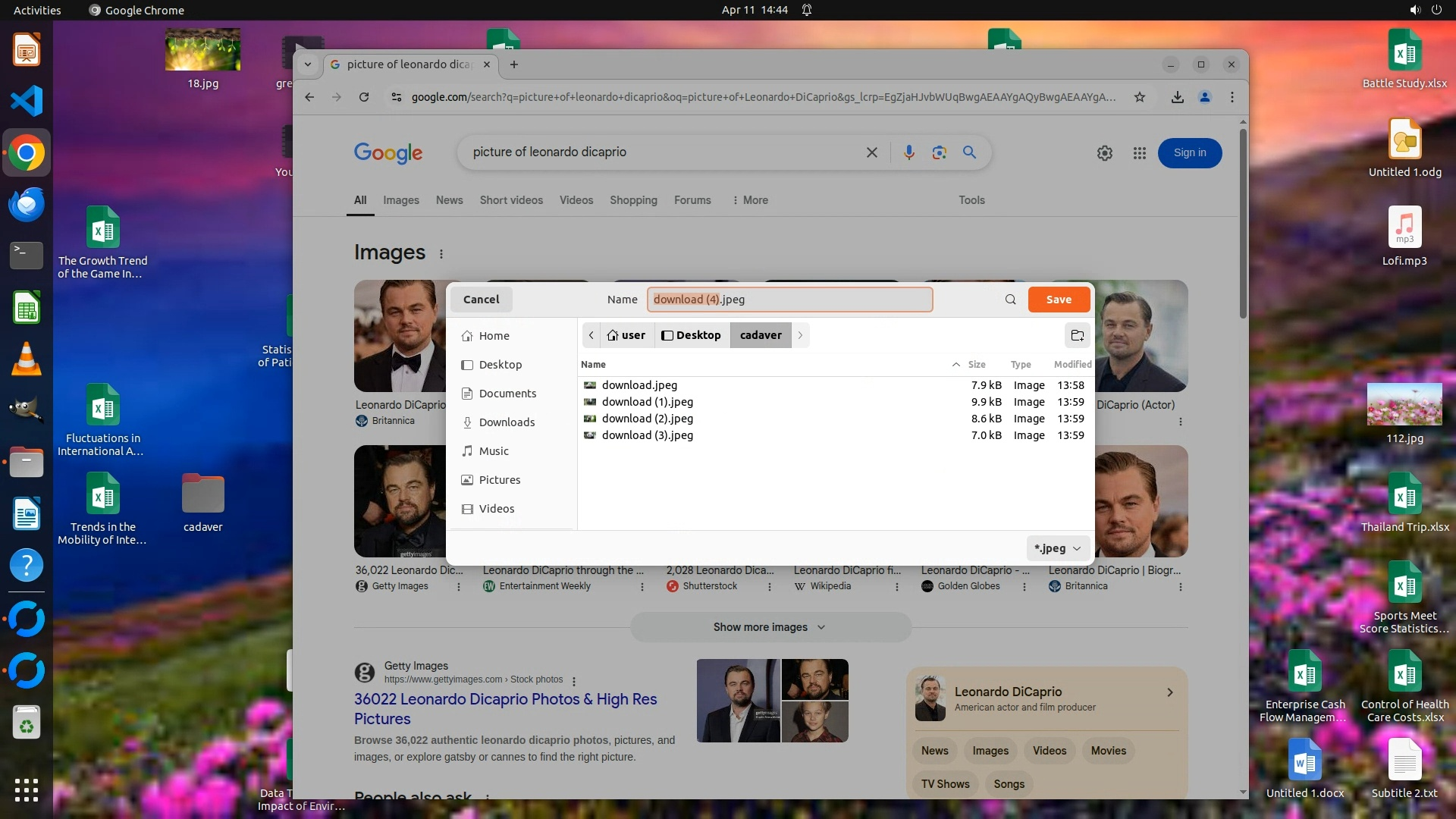Click the notification bell in top bar
The image size is (1456, 819).
(x=807, y=10)
